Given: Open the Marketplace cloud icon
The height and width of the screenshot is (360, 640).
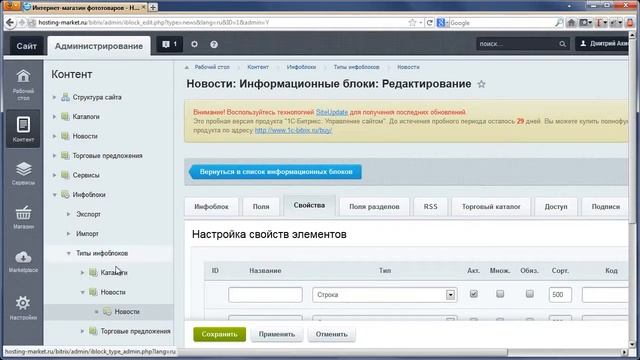Looking at the screenshot, I should 23,261.
